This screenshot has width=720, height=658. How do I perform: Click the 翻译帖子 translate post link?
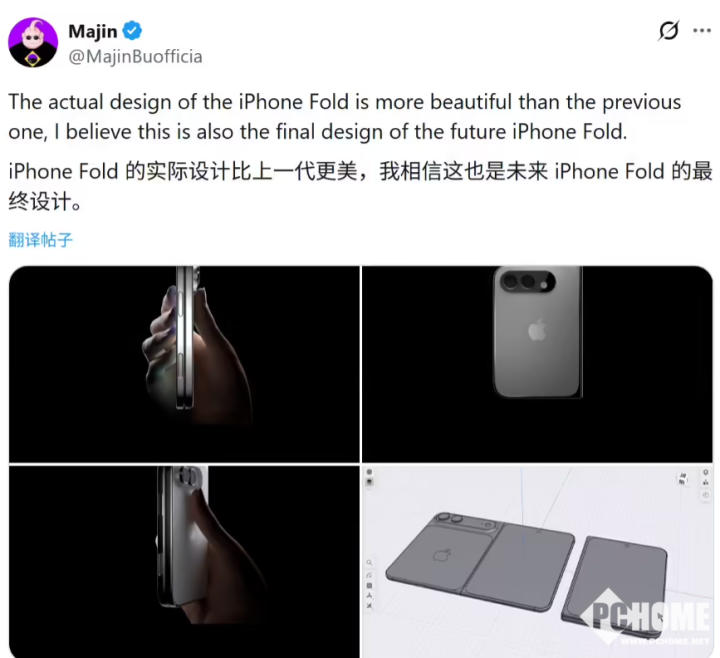(40, 240)
